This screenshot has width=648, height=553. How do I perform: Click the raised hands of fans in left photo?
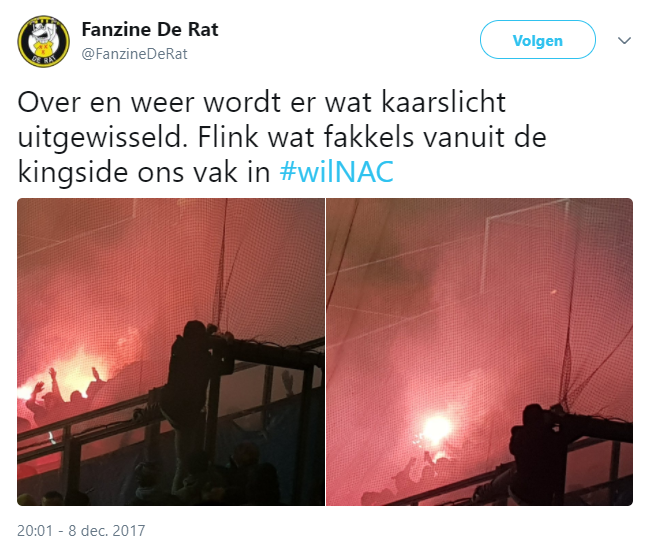pos(66,386)
